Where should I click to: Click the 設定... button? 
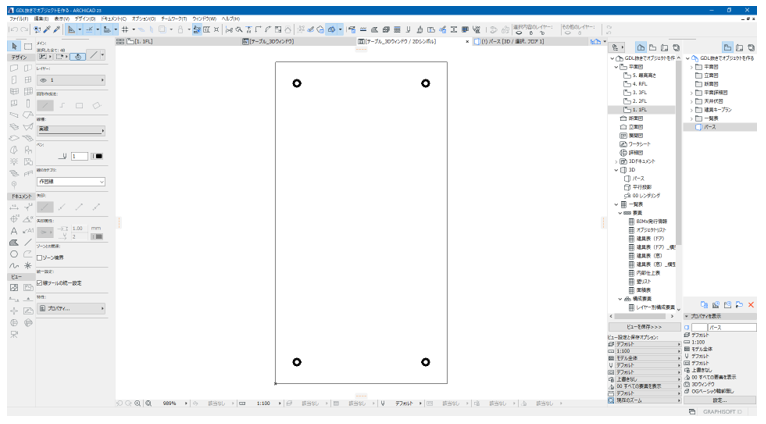(x=720, y=400)
